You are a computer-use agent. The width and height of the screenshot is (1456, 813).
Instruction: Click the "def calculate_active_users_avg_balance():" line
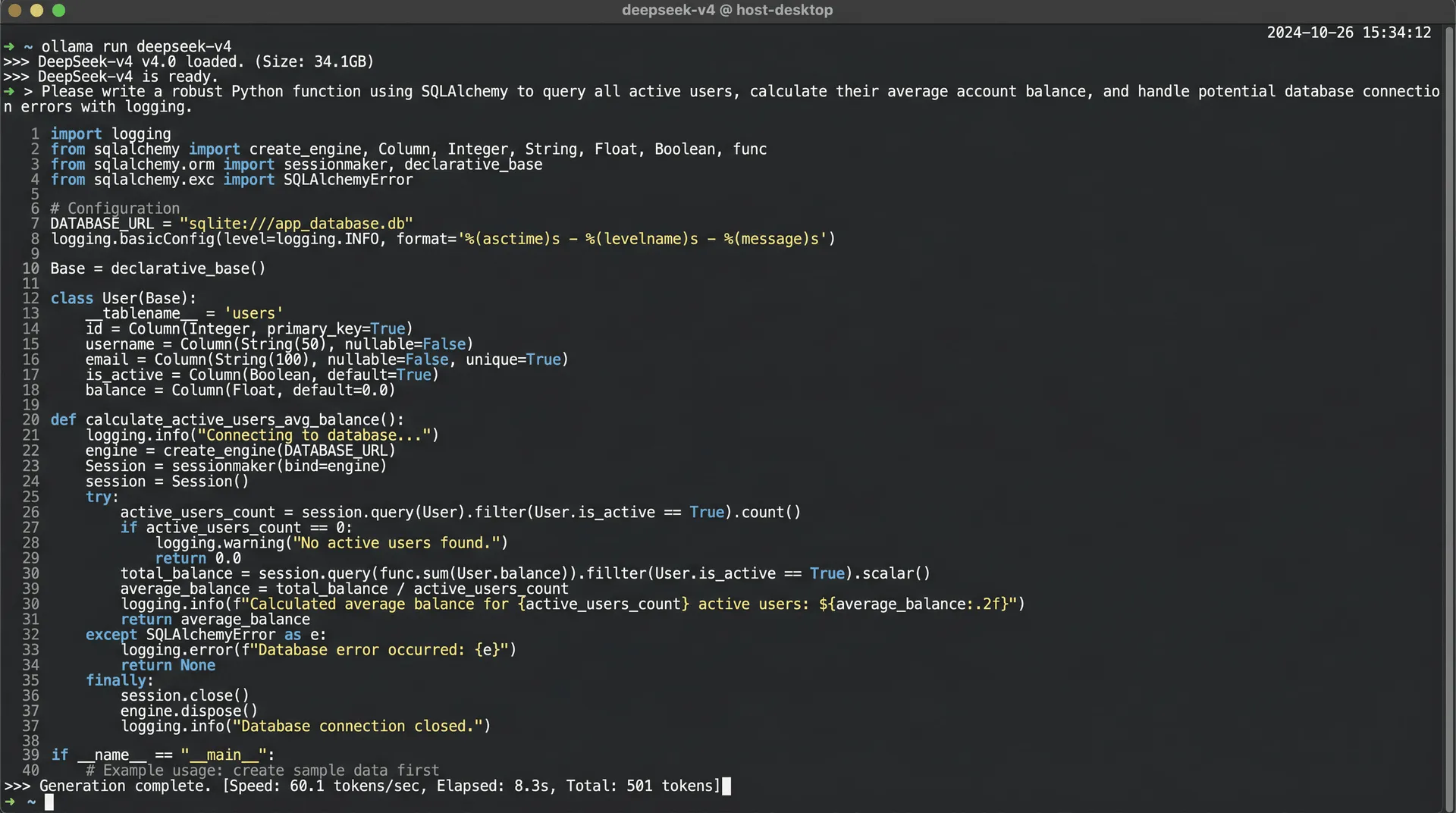(x=227, y=420)
